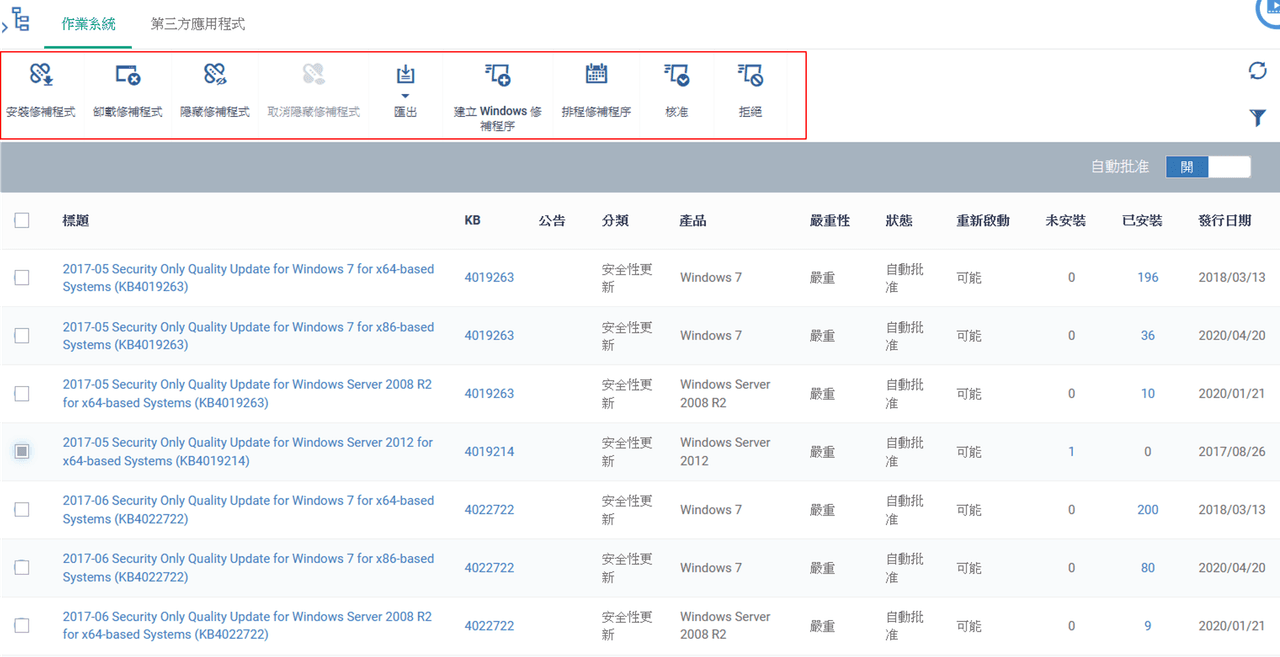Choose the 隱藏修補程式 hide patch icon
This screenshot has width=1280, height=657.
[215, 74]
